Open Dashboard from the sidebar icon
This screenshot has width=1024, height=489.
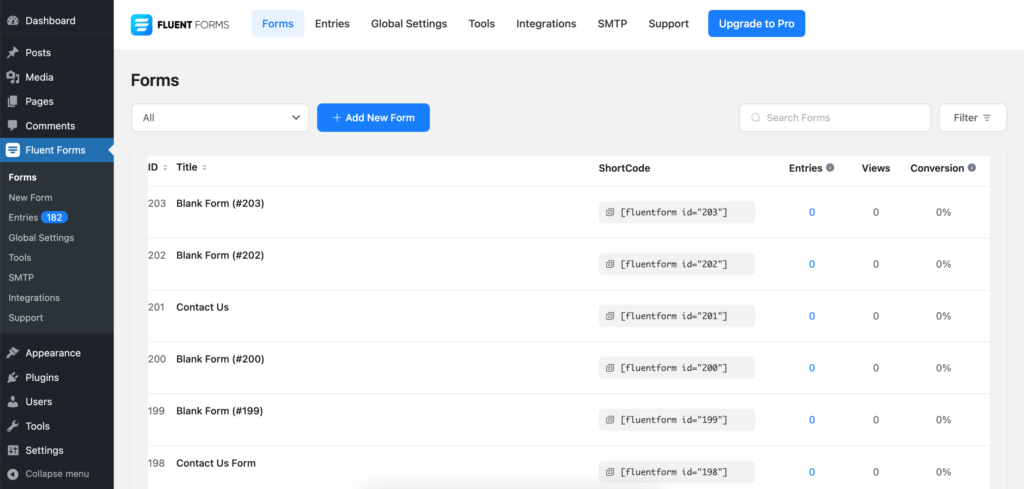12,21
